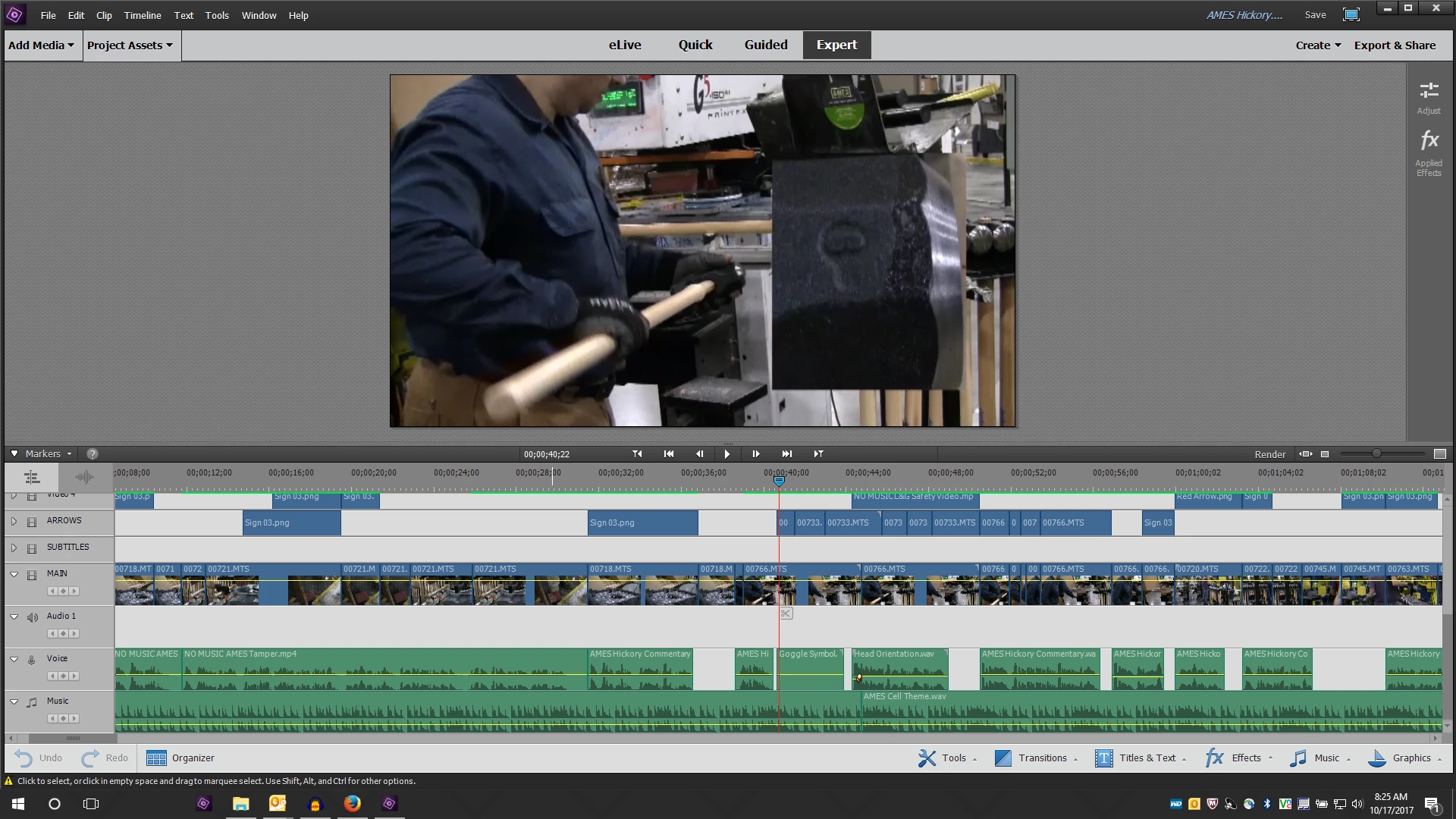Image resolution: width=1456 pixels, height=819 pixels.
Task: Open the Add Media dropdown
Action: click(41, 45)
